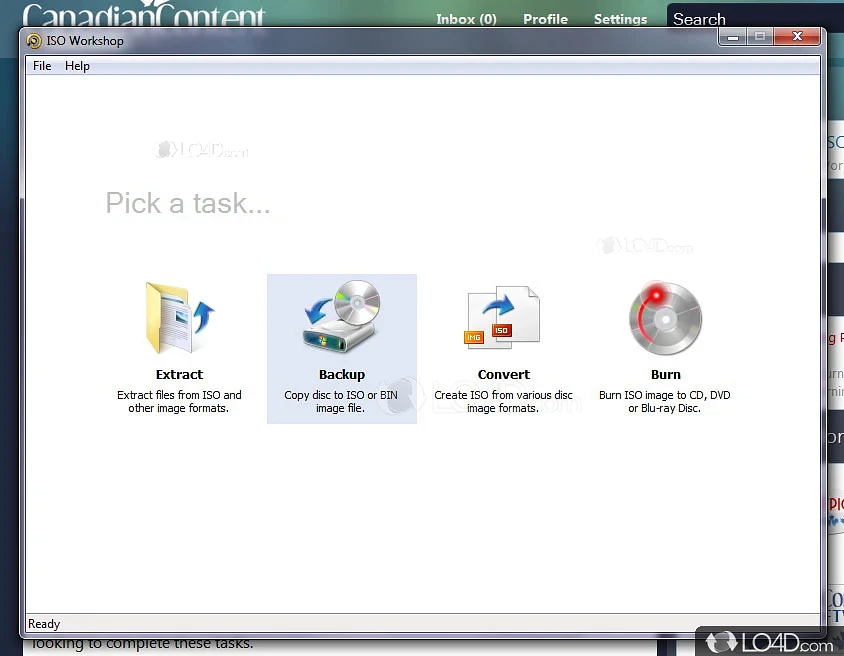The width and height of the screenshot is (844, 656).
Task: Open the Profile link in the browser page
Action: click(x=545, y=19)
